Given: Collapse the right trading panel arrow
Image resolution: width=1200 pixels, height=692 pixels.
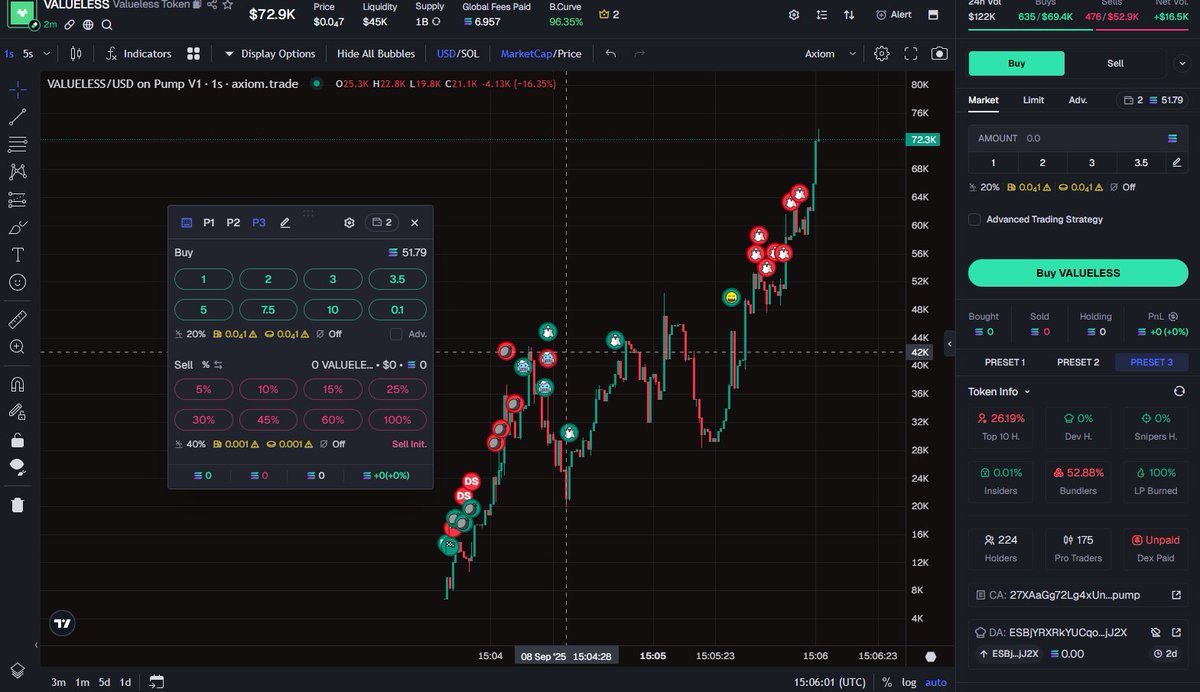Looking at the screenshot, I should coord(950,343).
